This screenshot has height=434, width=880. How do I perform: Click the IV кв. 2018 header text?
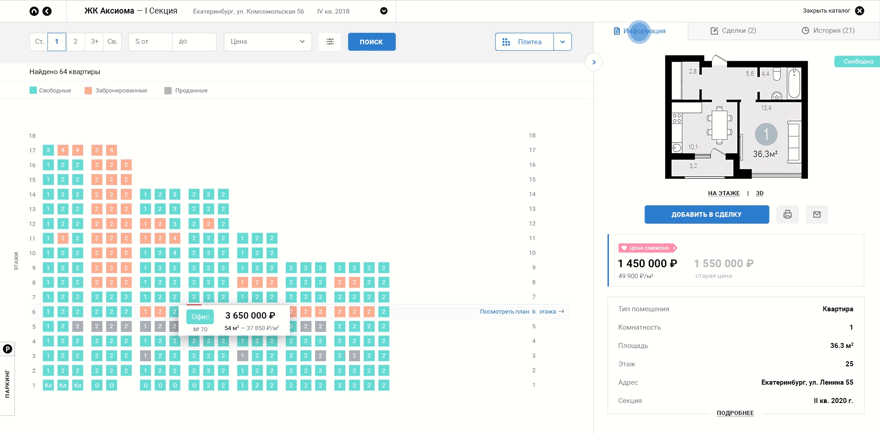(332, 11)
